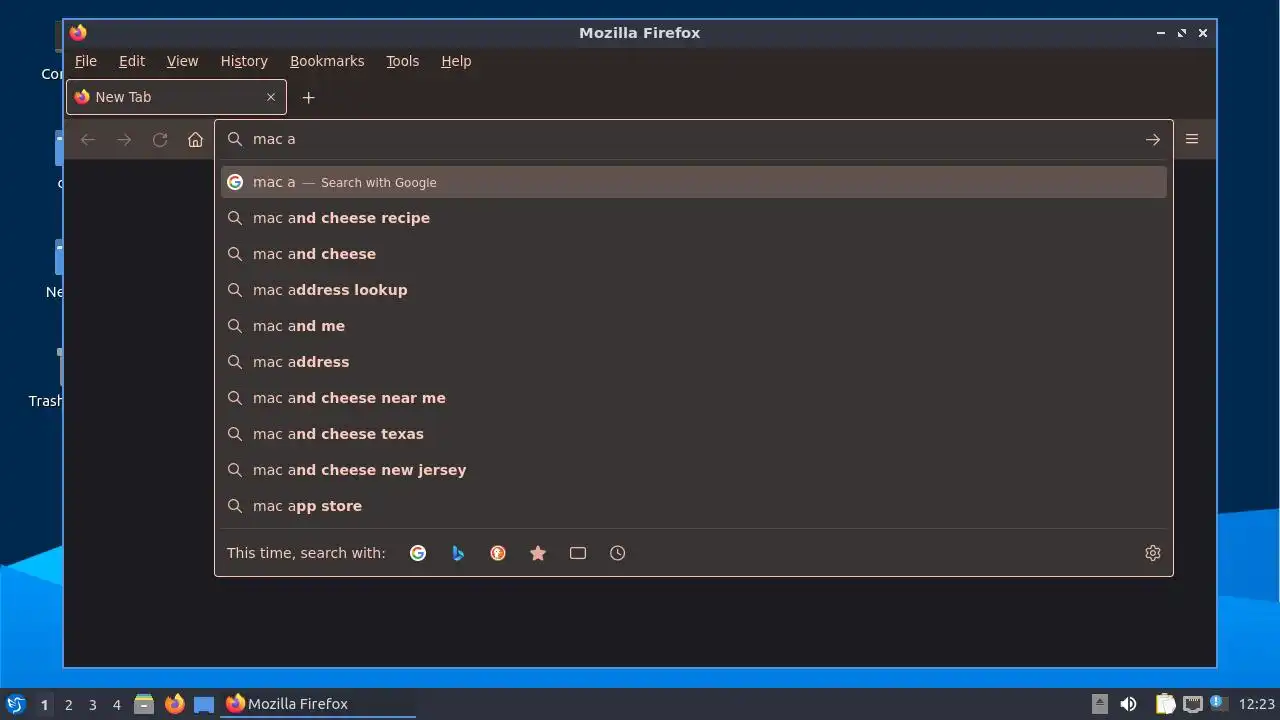
Task: Open the History menu
Action: [244, 61]
